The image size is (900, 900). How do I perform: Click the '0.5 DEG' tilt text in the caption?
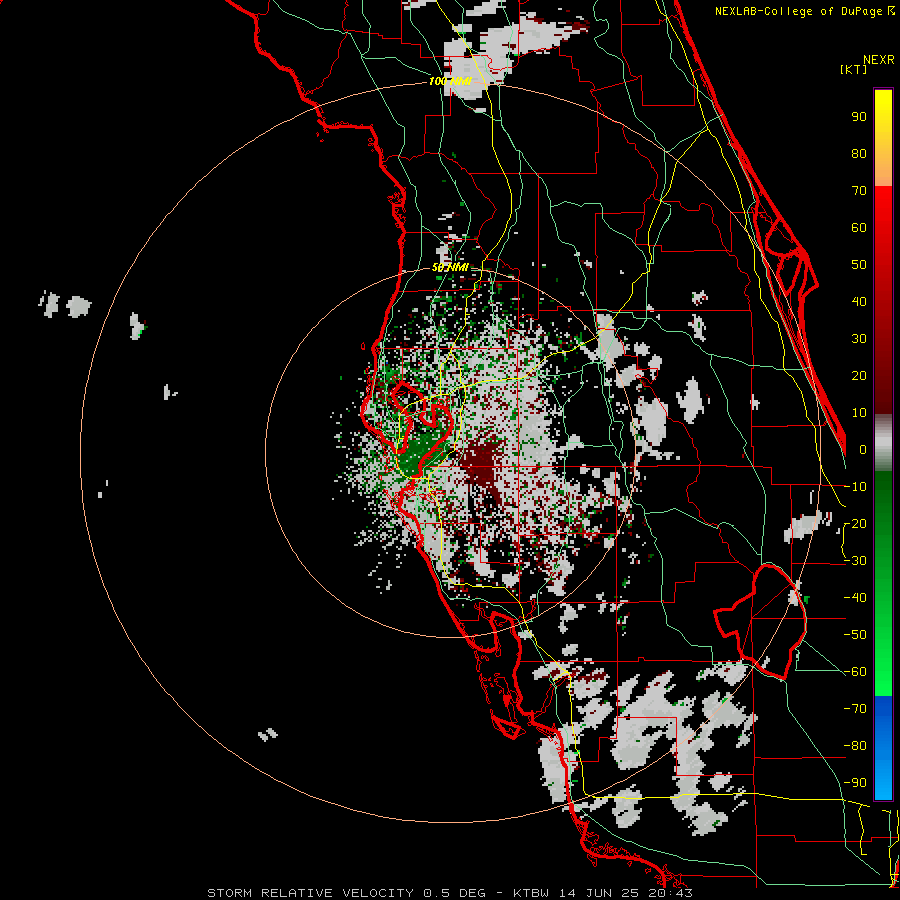click(x=455, y=893)
